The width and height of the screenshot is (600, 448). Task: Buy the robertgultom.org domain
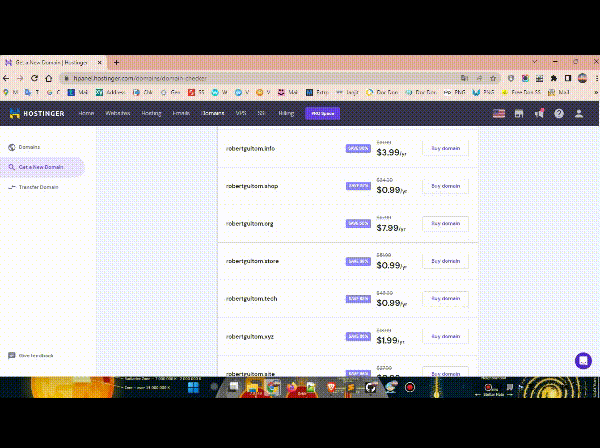point(445,224)
